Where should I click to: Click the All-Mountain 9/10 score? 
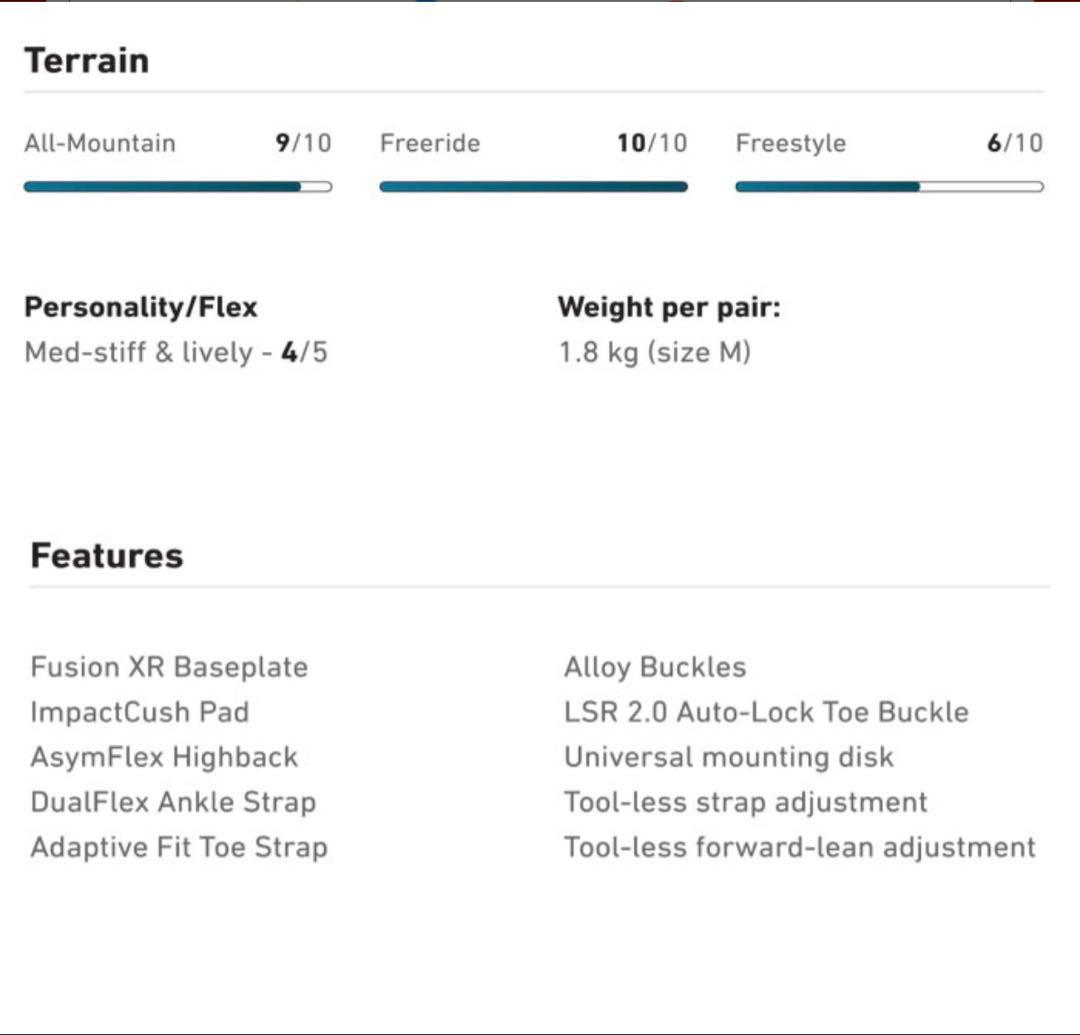(x=303, y=143)
